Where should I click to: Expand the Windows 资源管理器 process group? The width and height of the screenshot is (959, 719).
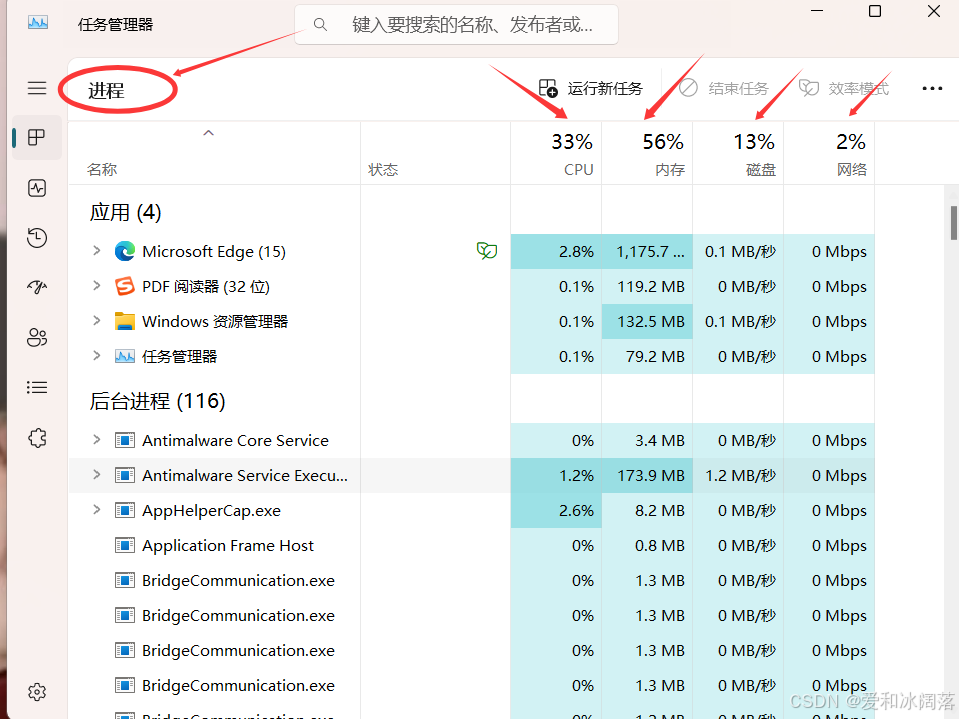point(97,320)
